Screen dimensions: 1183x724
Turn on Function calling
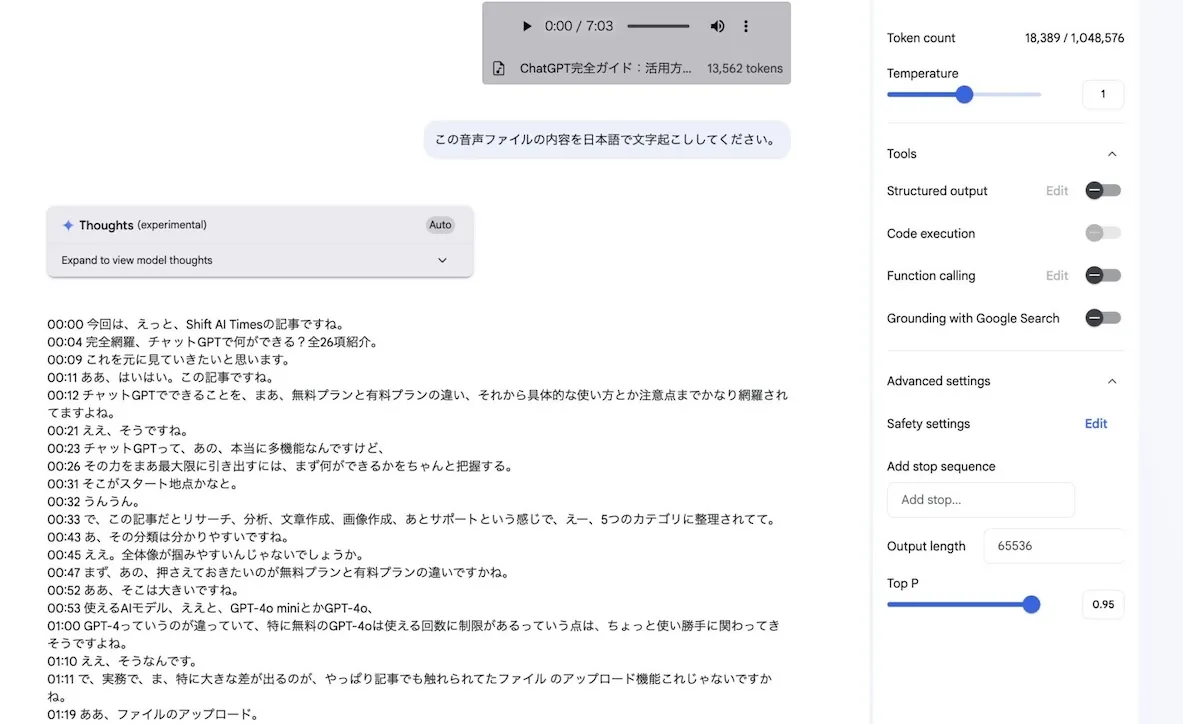point(1102,275)
